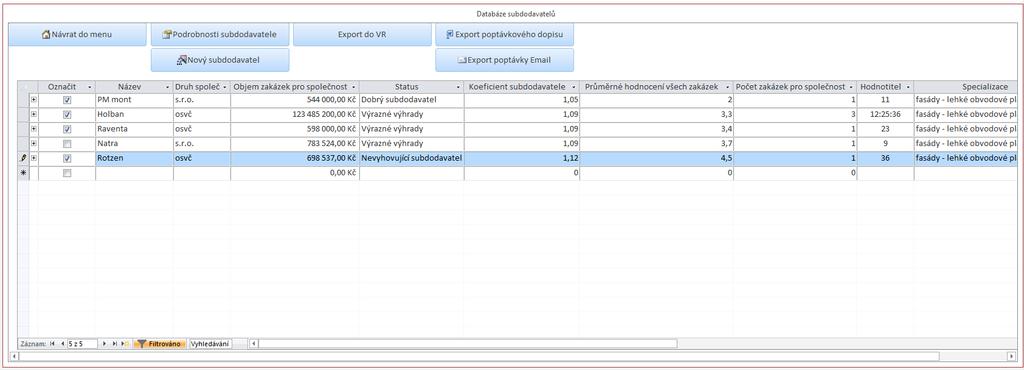Click the pencil edit indicator on Rotzen row

24,159
